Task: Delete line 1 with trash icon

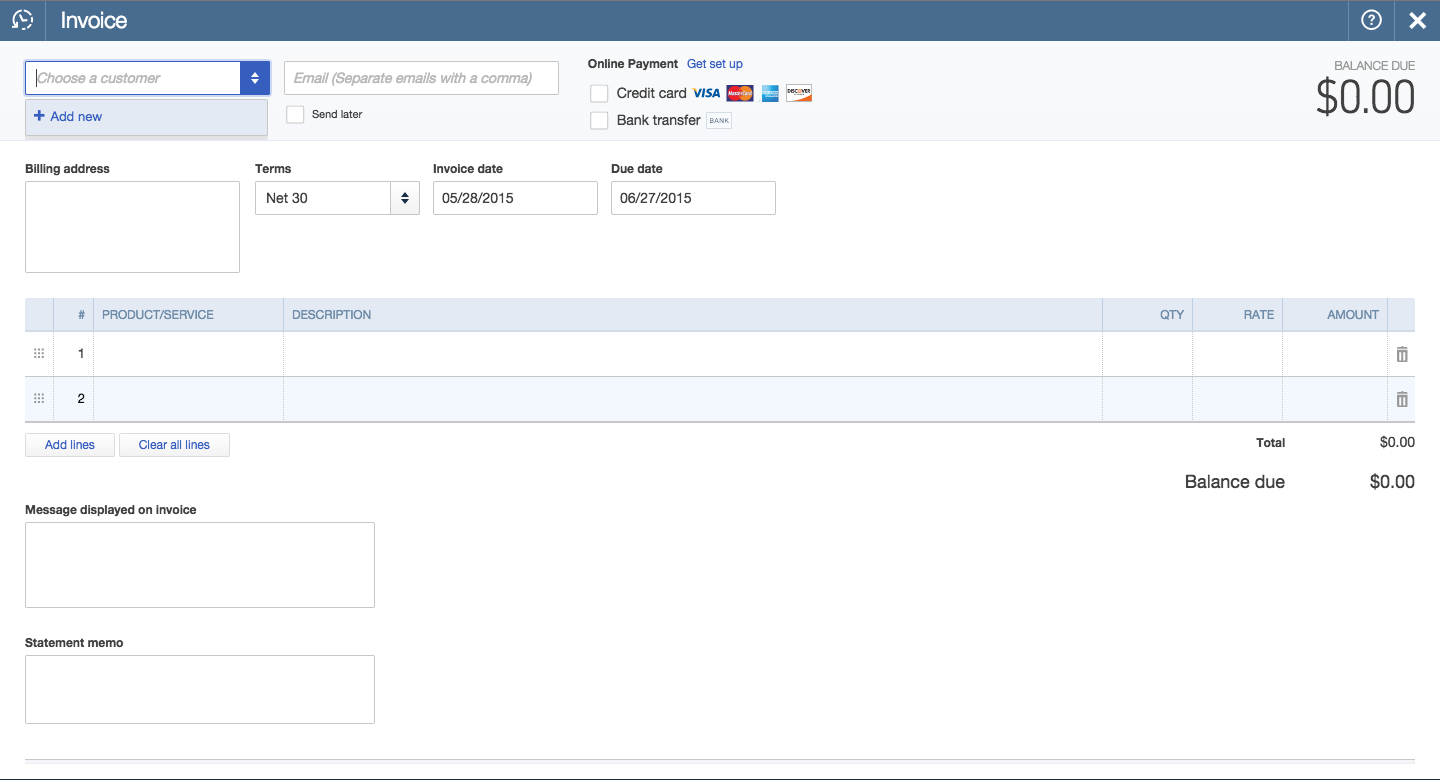Action: click(x=1402, y=354)
